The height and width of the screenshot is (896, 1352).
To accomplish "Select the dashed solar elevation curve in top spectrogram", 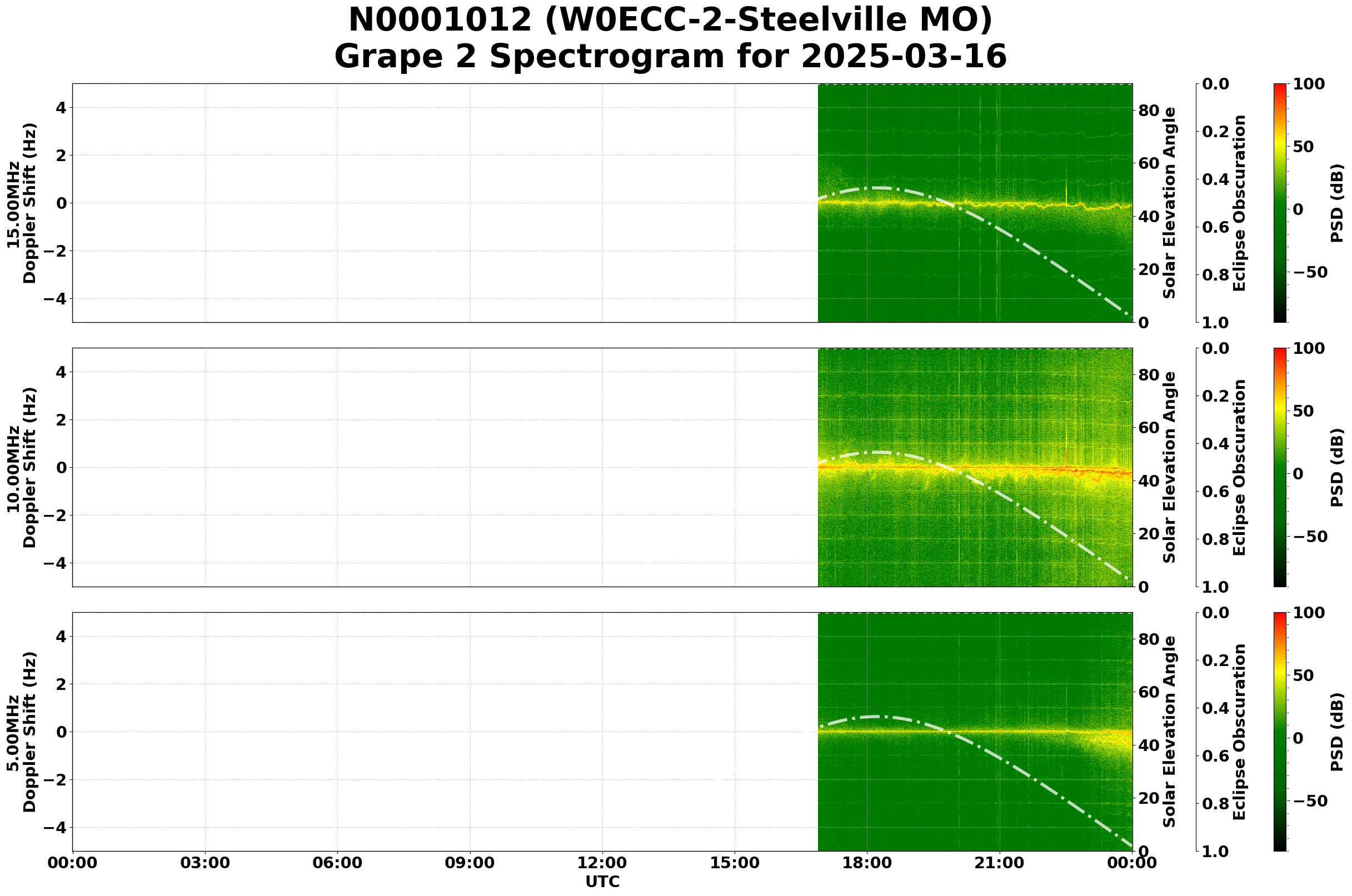I will [x=880, y=188].
